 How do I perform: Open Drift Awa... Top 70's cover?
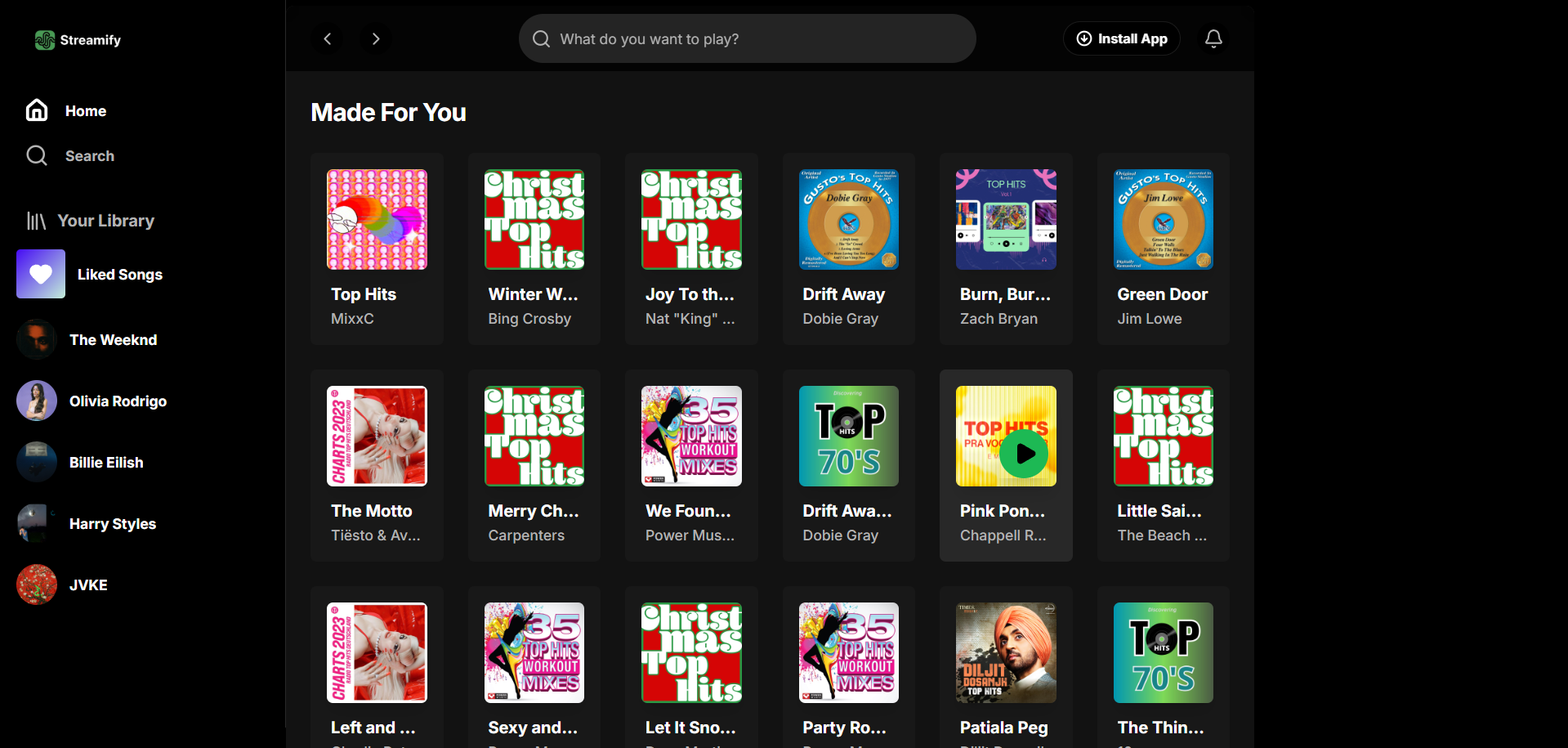849,436
